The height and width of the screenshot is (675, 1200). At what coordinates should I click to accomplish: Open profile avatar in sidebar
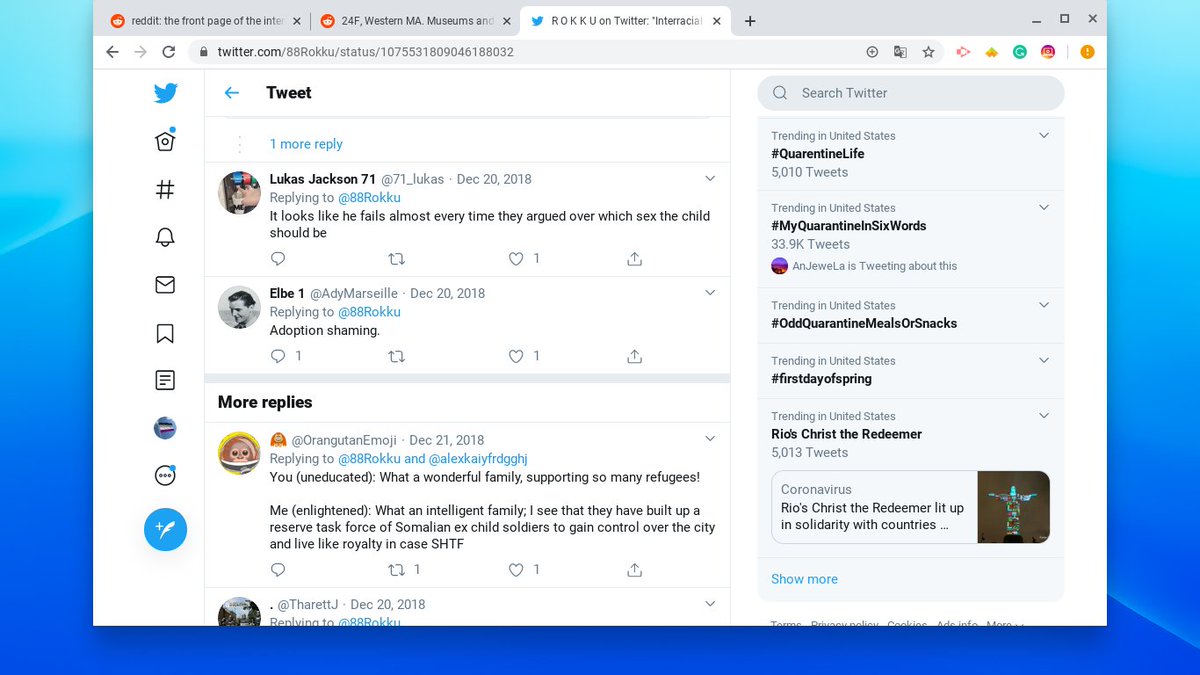click(166, 428)
